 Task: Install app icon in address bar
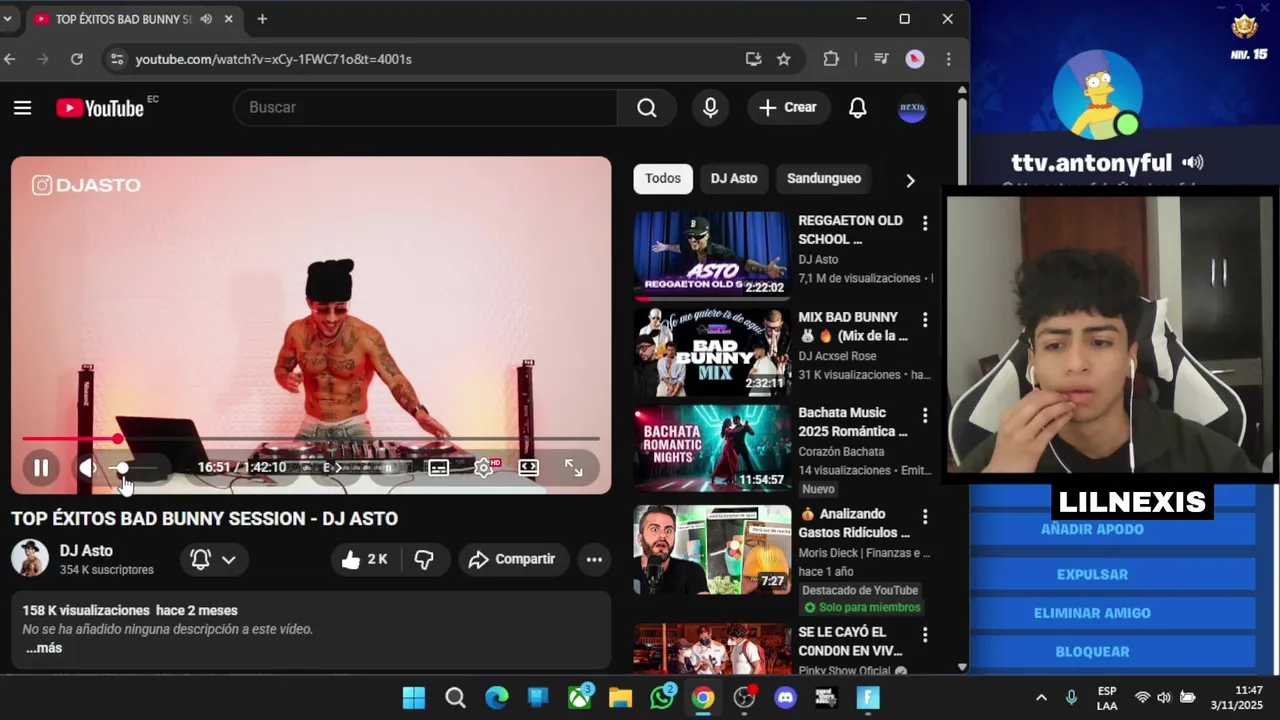753,59
